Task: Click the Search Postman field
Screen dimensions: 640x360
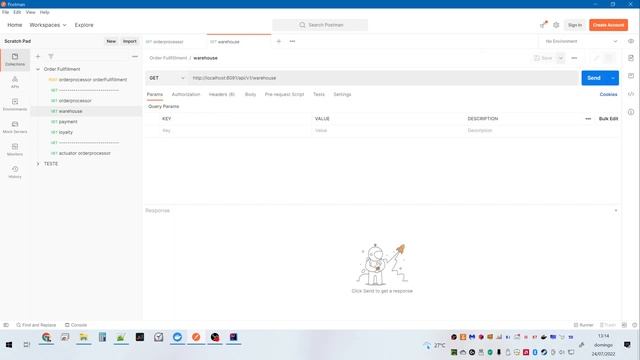Action: 320,25
